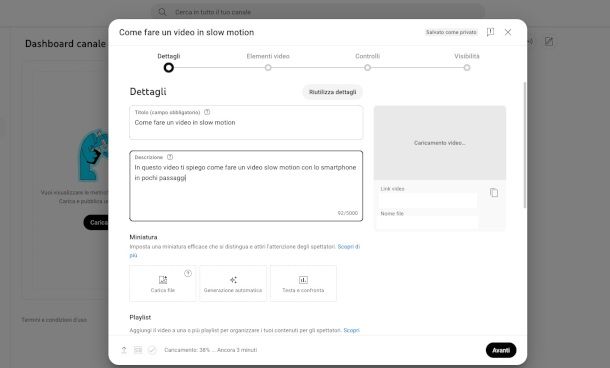Click Riutilizza dettagli button
The width and height of the screenshot is (610, 368).
click(333, 92)
